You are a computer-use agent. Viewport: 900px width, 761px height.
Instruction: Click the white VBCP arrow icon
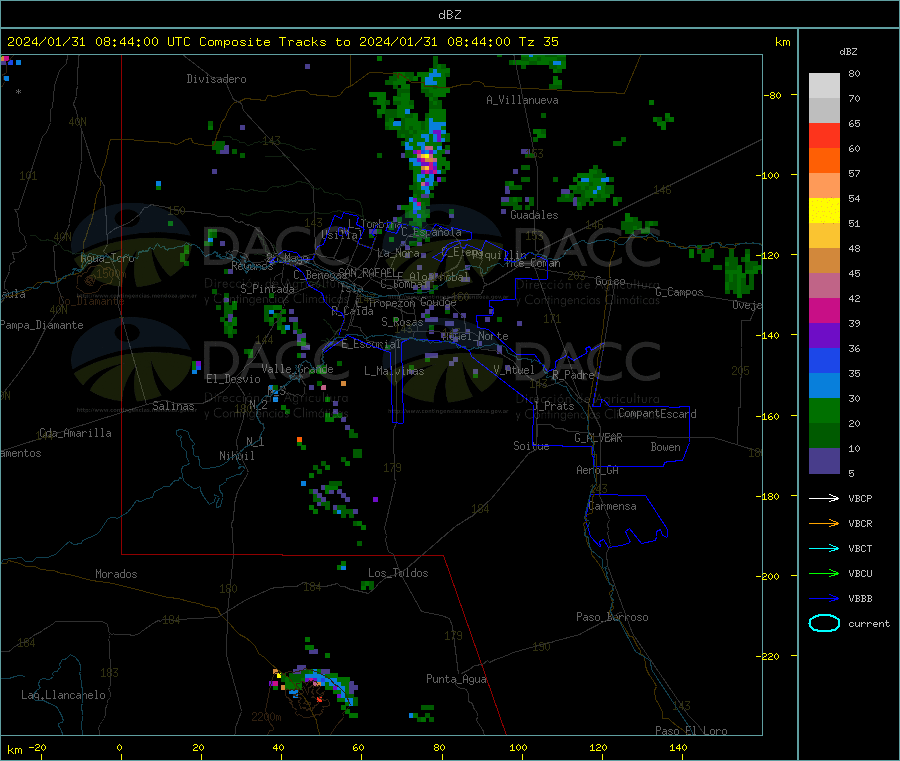[x=824, y=498]
